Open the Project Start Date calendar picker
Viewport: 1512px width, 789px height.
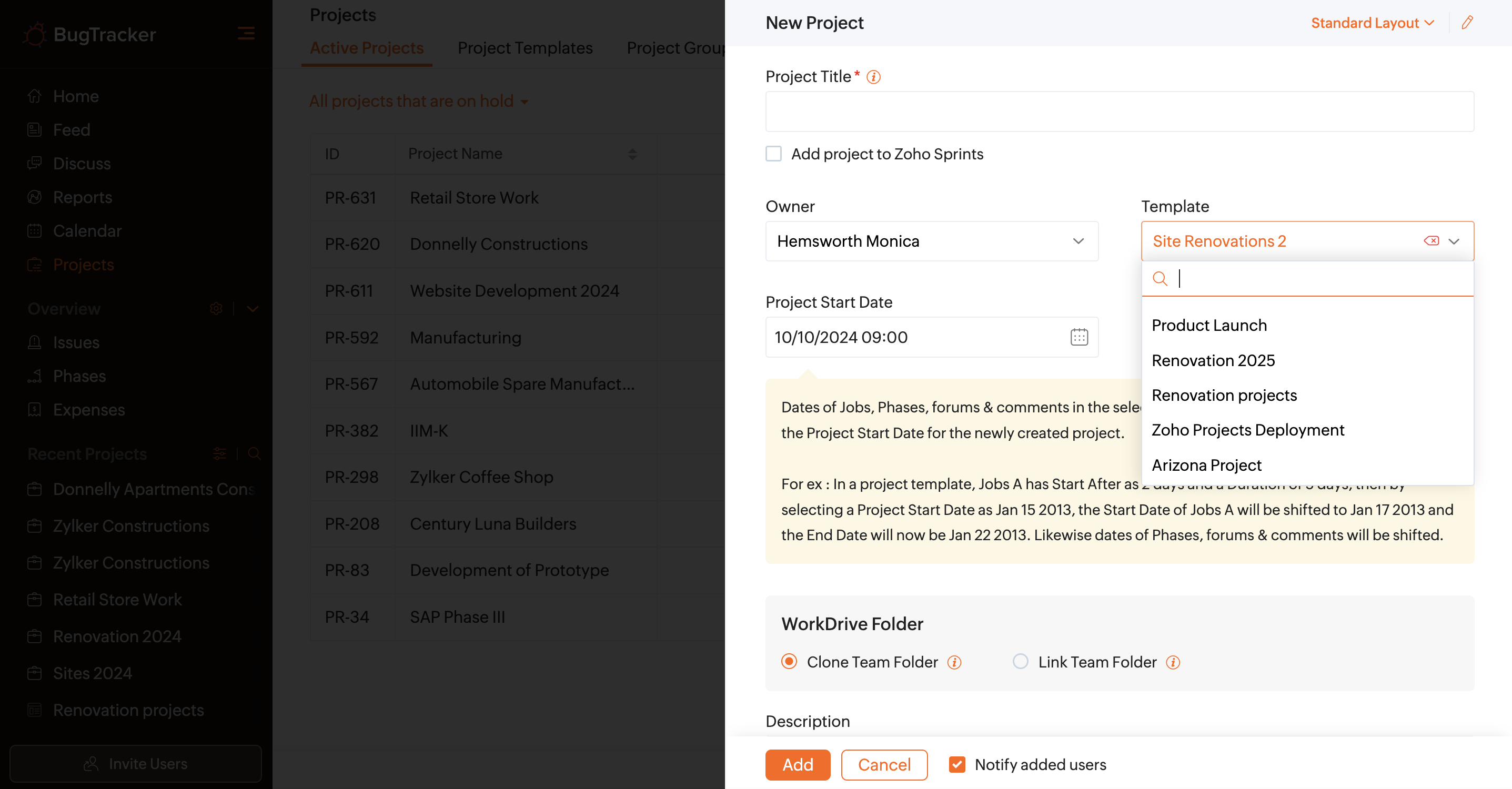(1079, 337)
